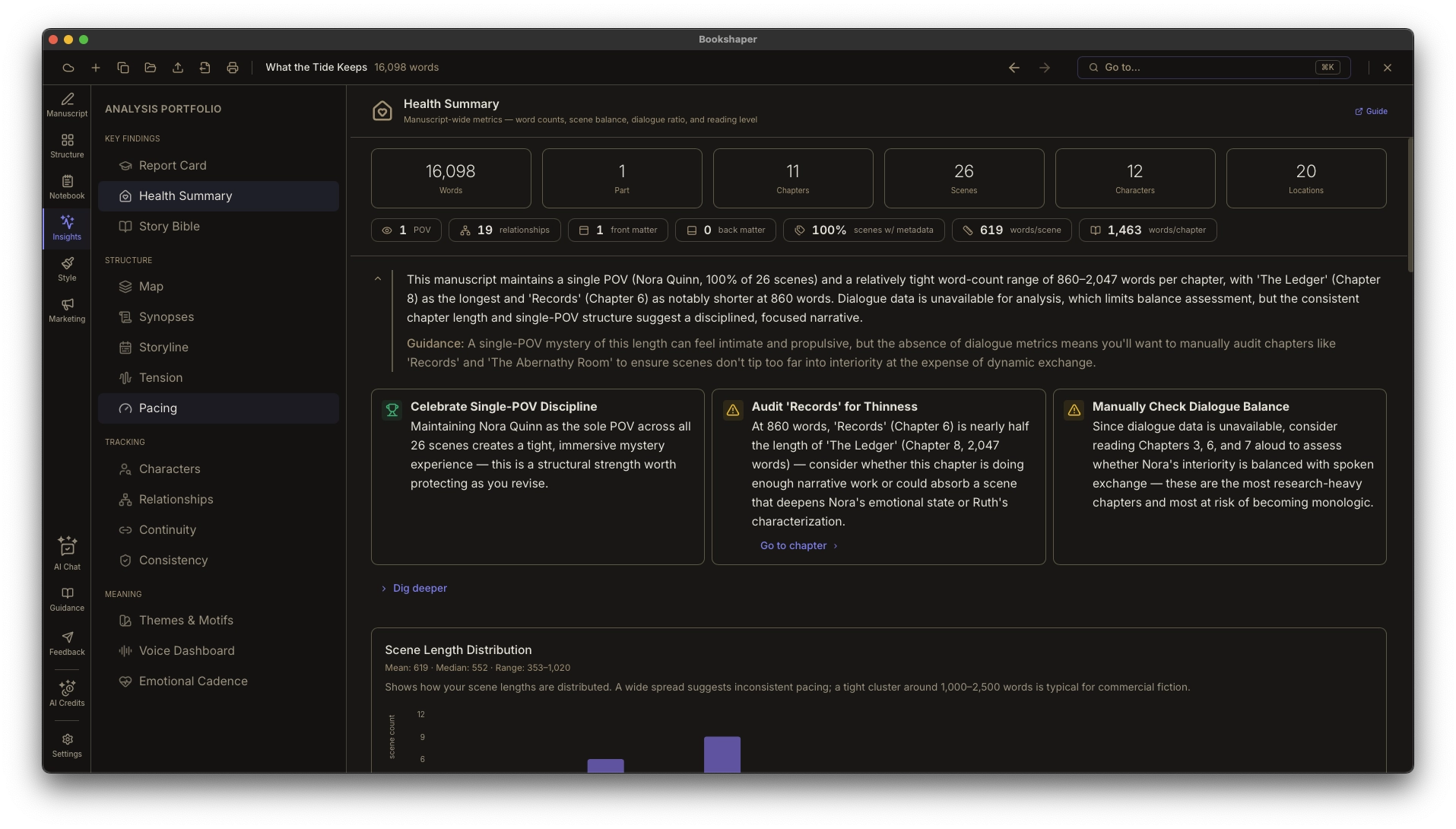Click the 1,463 words/chapter chip

tap(1148, 230)
